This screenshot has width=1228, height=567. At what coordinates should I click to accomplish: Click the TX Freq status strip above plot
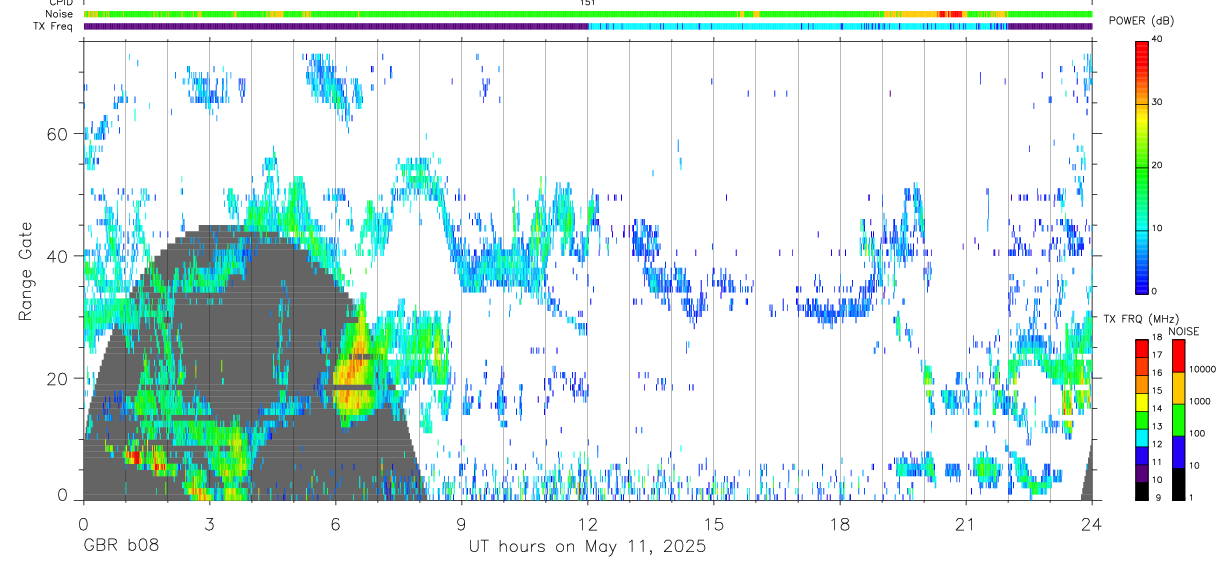point(588,26)
